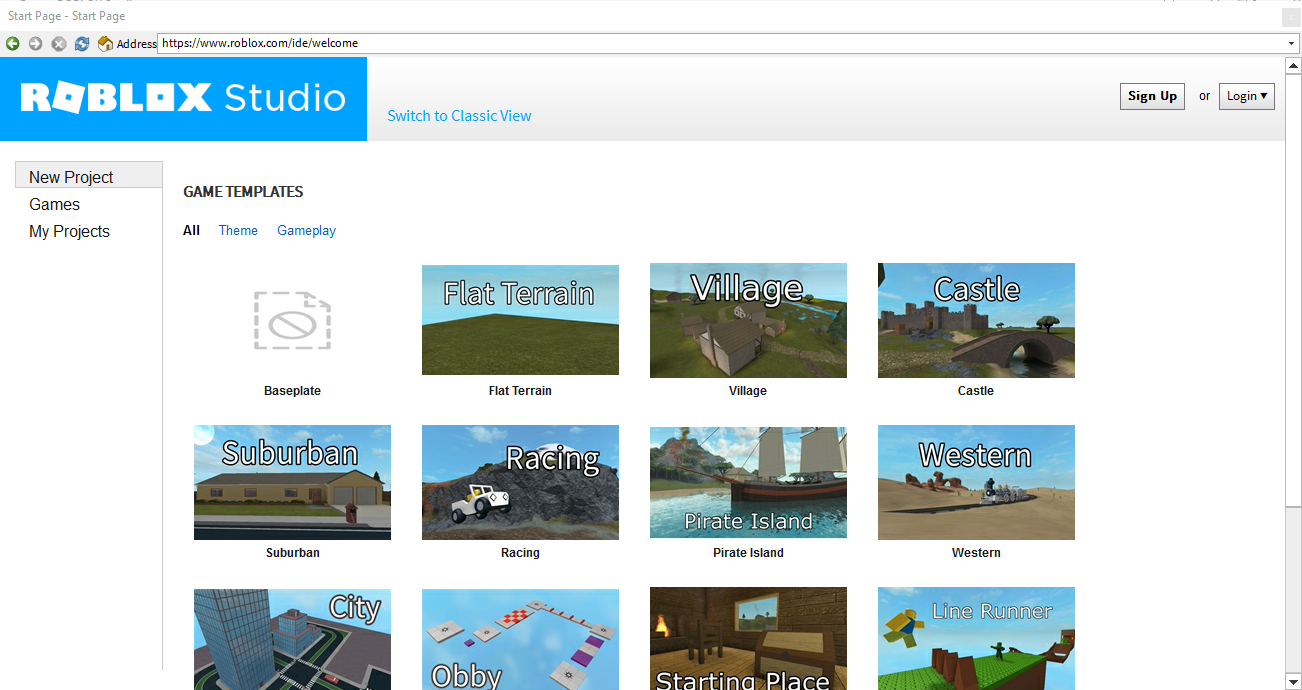Choose the Pirate Island template thumbnail
Screen dimensions: 1302x690
tap(748, 482)
